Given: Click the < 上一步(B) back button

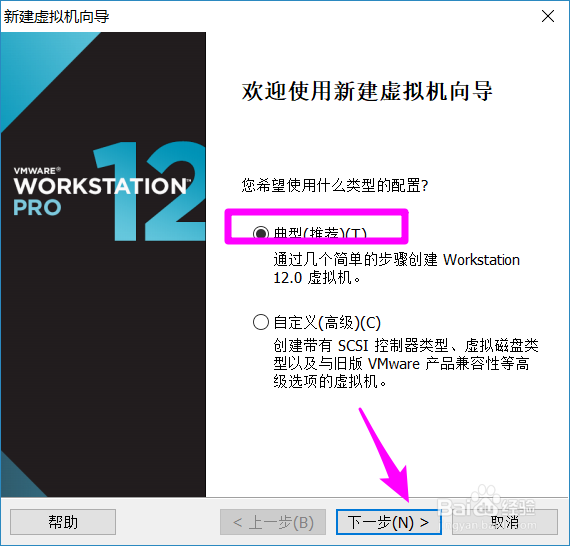Looking at the screenshot, I should pos(273,522).
